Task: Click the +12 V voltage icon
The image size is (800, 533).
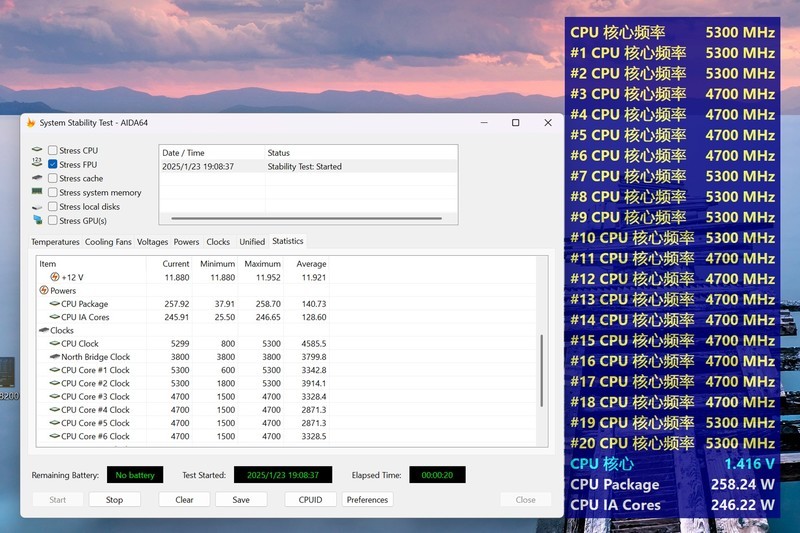Action: coord(54,277)
